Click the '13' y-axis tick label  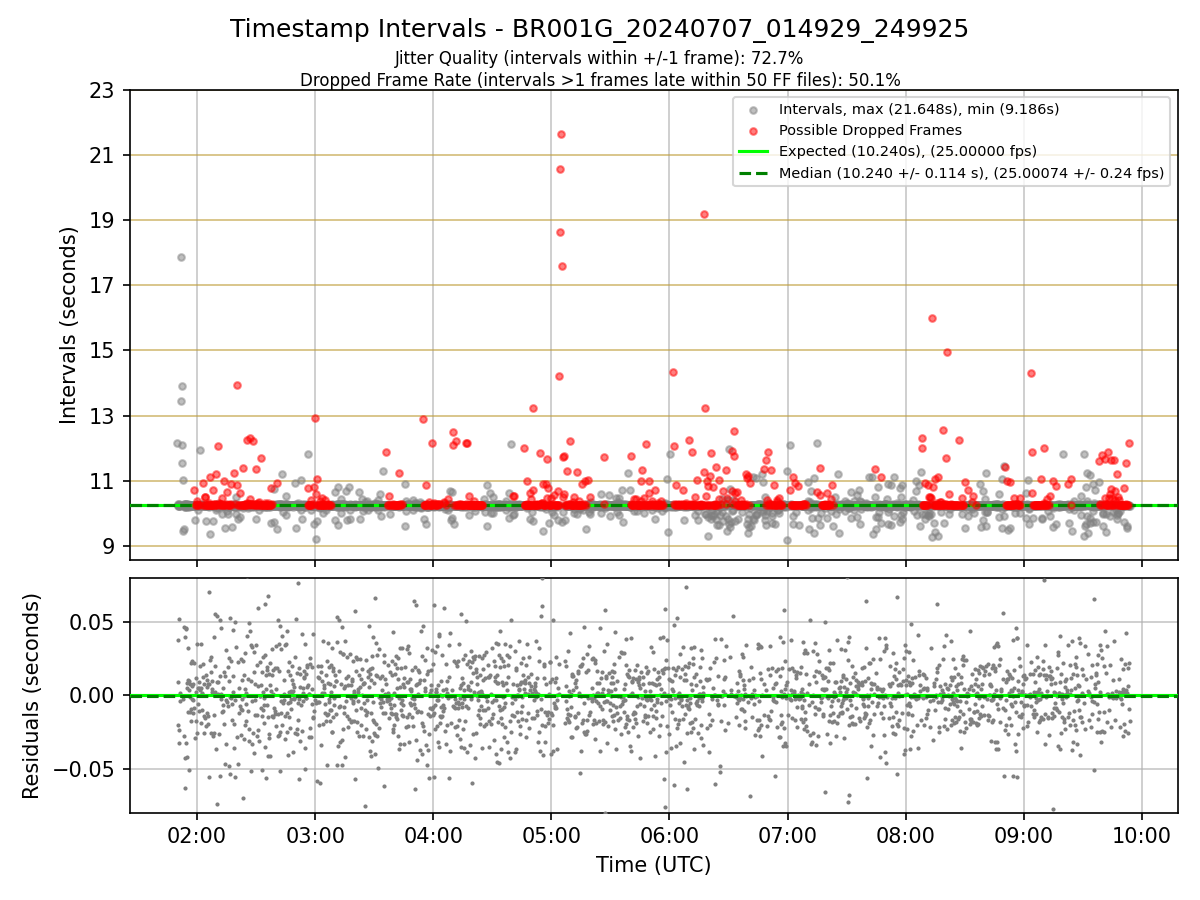click(x=103, y=416)
